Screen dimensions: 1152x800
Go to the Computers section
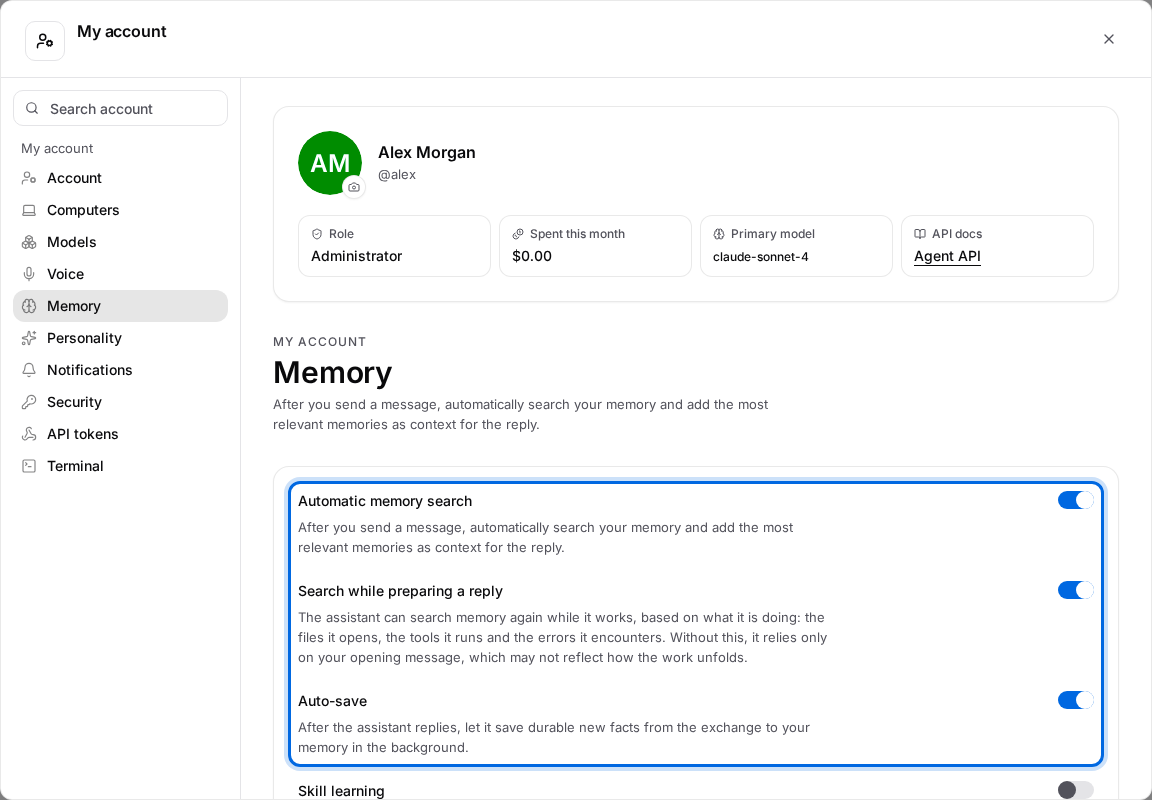tap(120, 210)
